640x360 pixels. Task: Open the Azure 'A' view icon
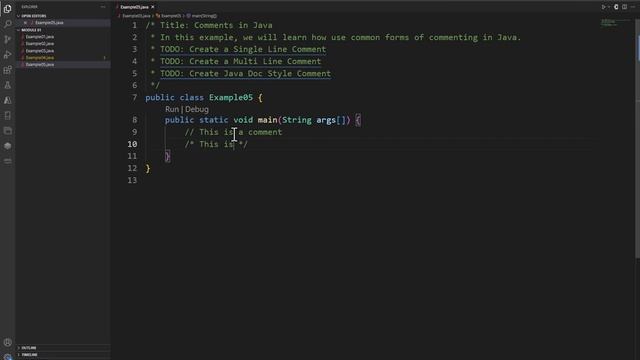[7, 100]
